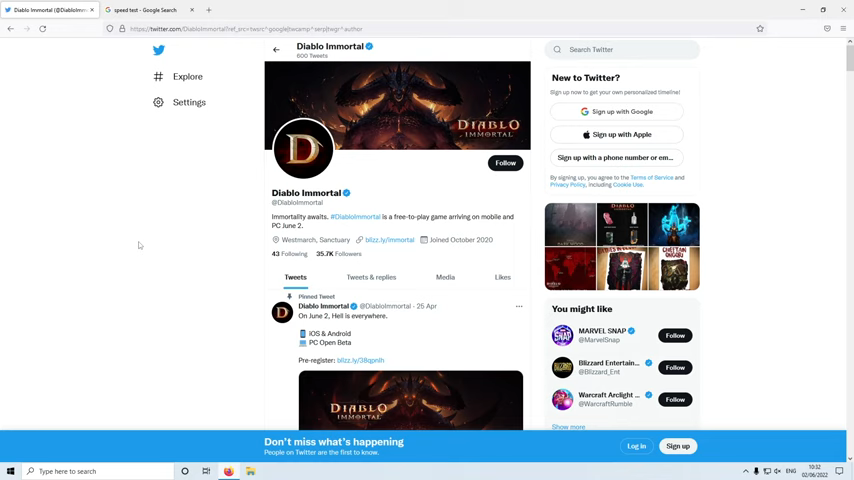Screen dimensions: 854x480
Task: View site info via padlock icon
Action: 122,29
